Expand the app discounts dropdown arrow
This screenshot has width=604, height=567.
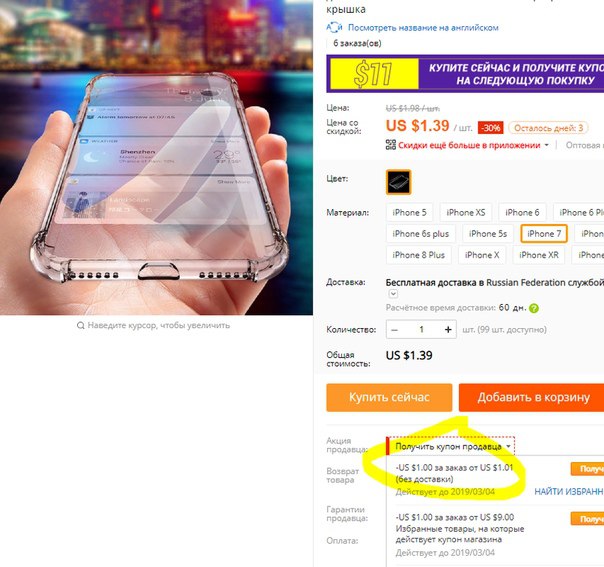pos(546,145)
